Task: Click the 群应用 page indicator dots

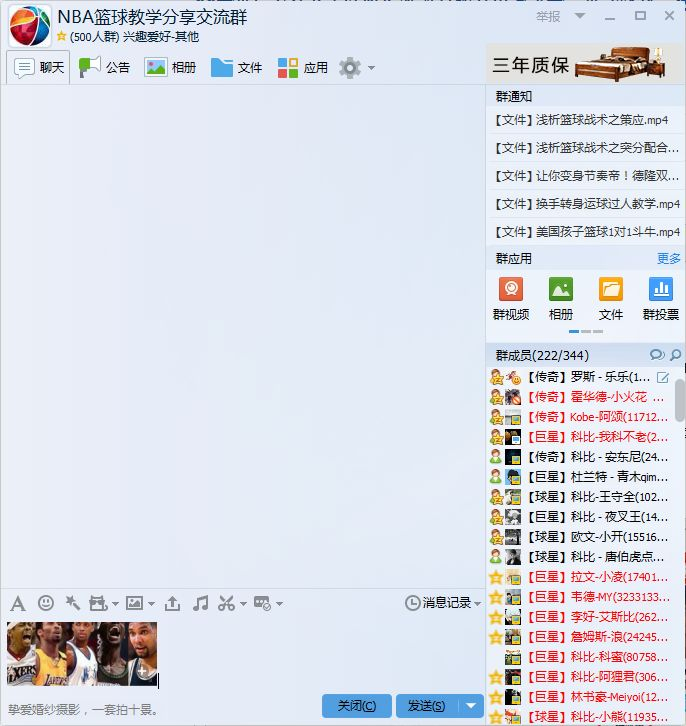Action: click(586, 332)
